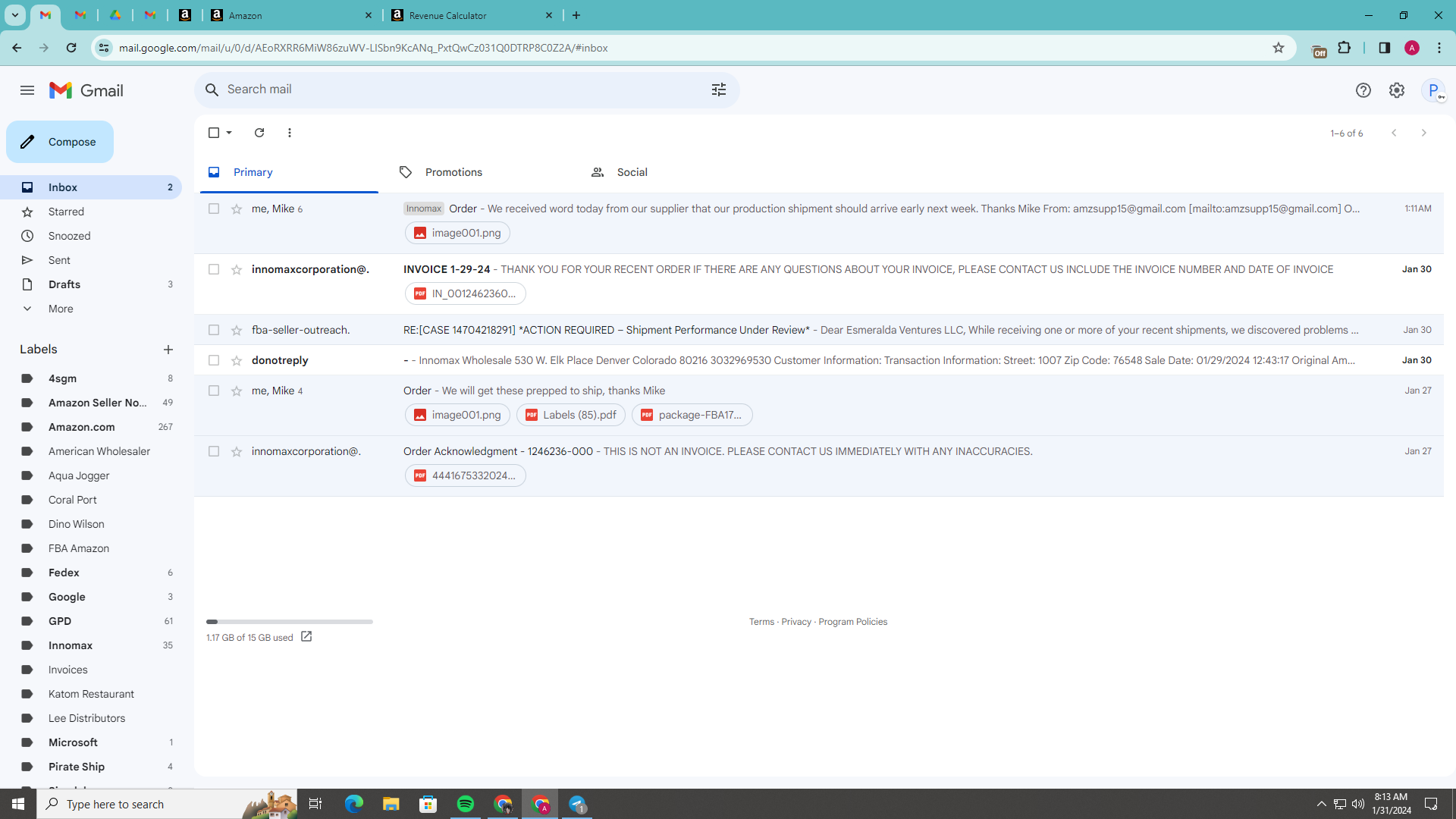Open the Google account avatar

[x=1433, y=90]
